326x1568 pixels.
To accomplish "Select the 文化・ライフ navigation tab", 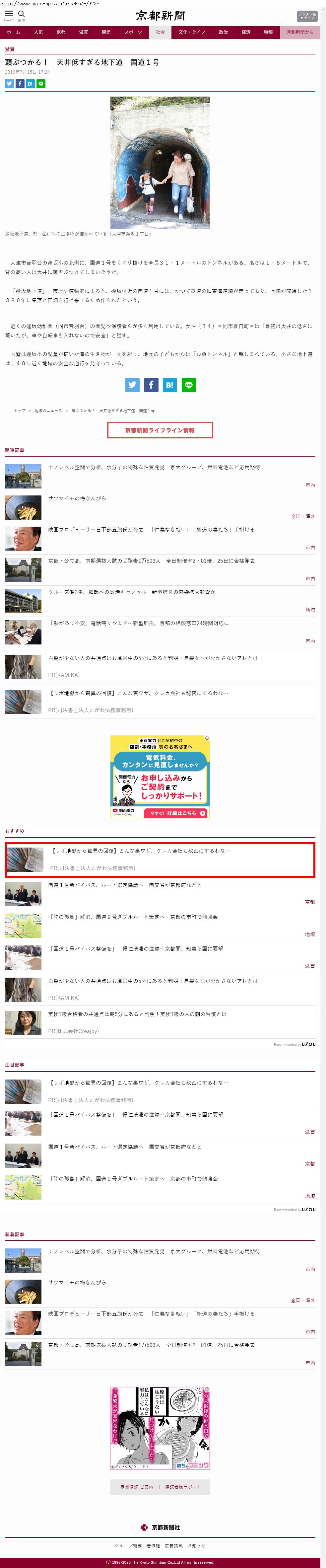I will 192,32.
